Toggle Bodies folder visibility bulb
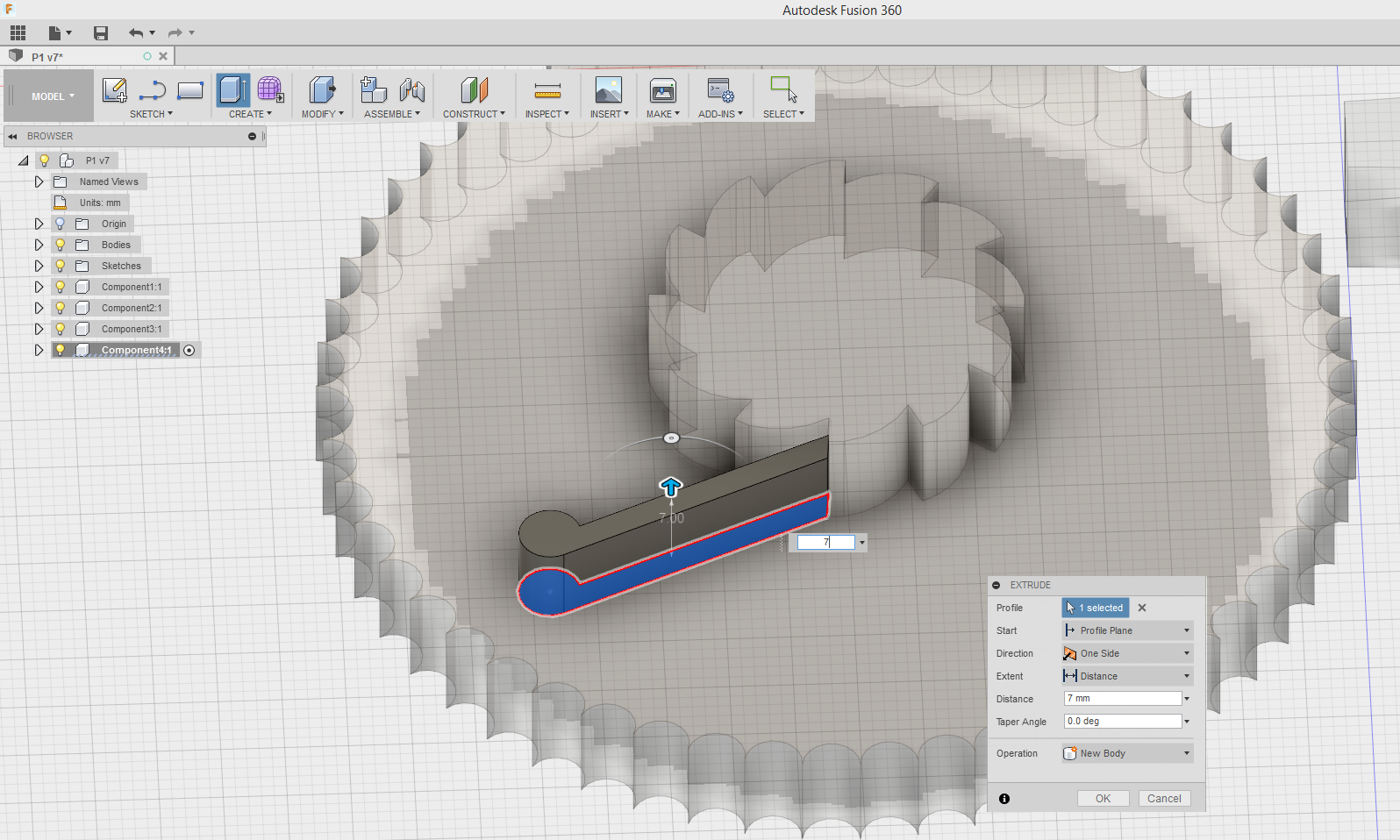This screenshot has height=840, width=1400. tap(60, 245)
